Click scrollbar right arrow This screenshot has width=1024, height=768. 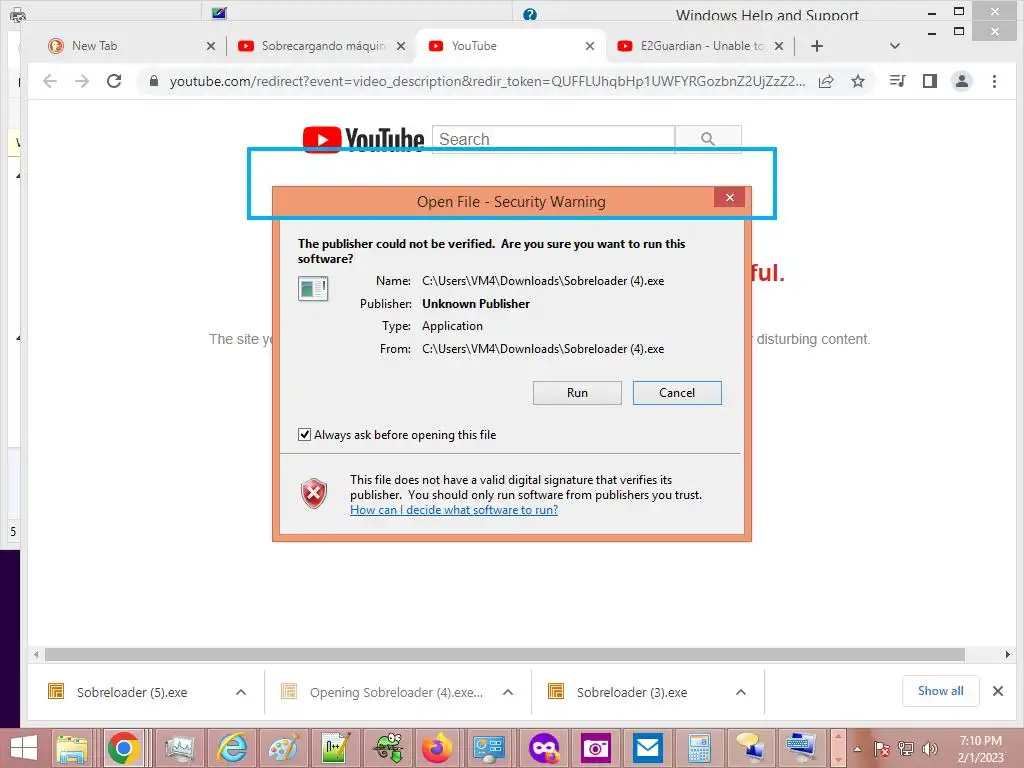coord(1008,654)
